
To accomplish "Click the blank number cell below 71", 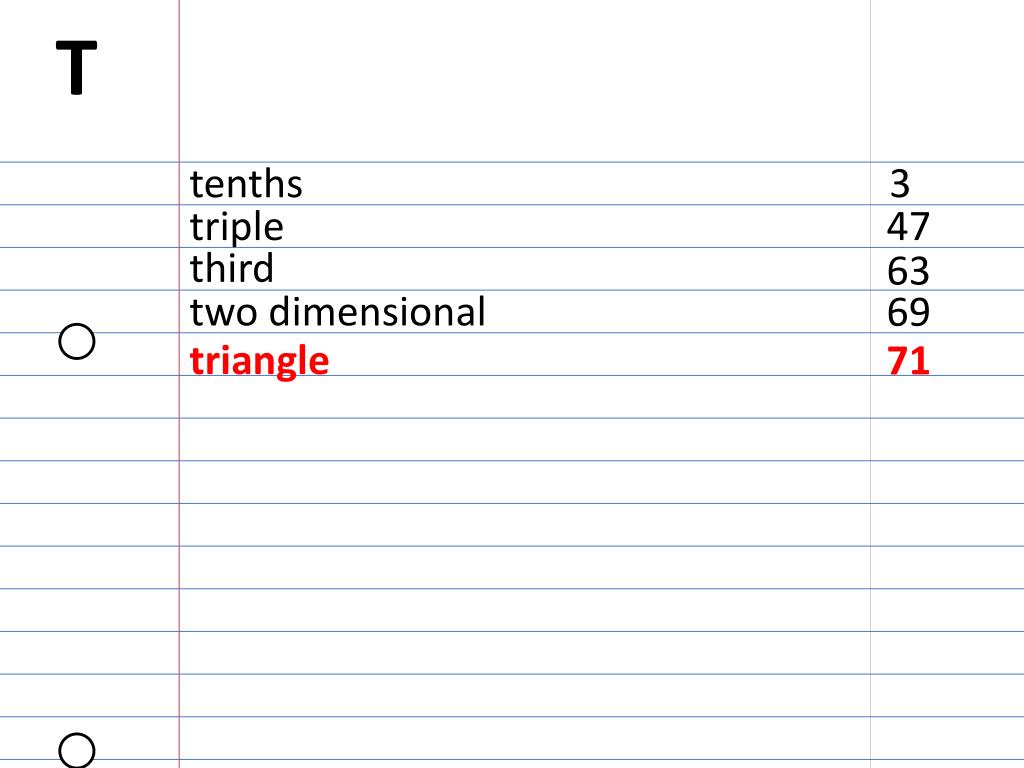I will point(947,397).
